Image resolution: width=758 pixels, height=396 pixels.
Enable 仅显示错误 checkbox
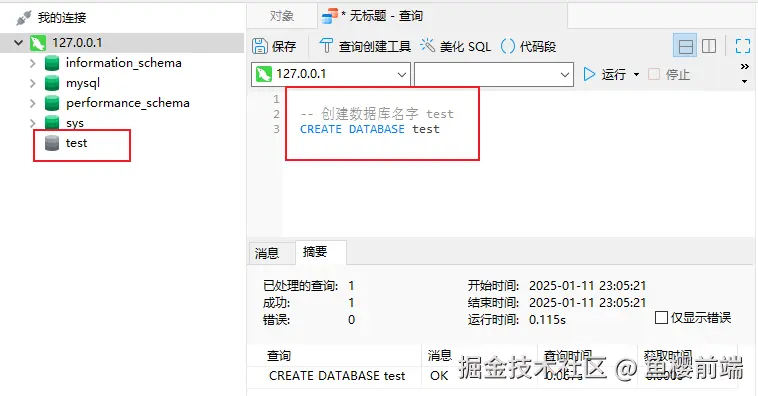pos(661,318)
